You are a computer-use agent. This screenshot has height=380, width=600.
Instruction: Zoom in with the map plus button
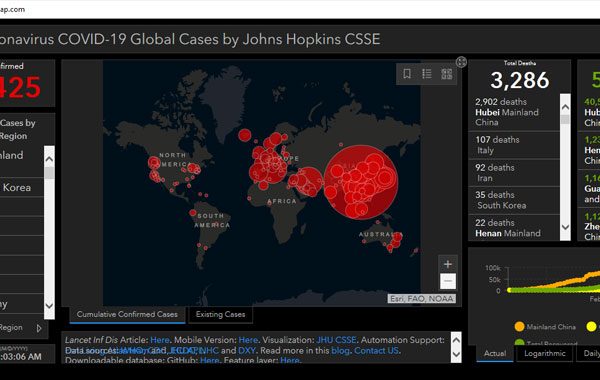pos(448,264)
